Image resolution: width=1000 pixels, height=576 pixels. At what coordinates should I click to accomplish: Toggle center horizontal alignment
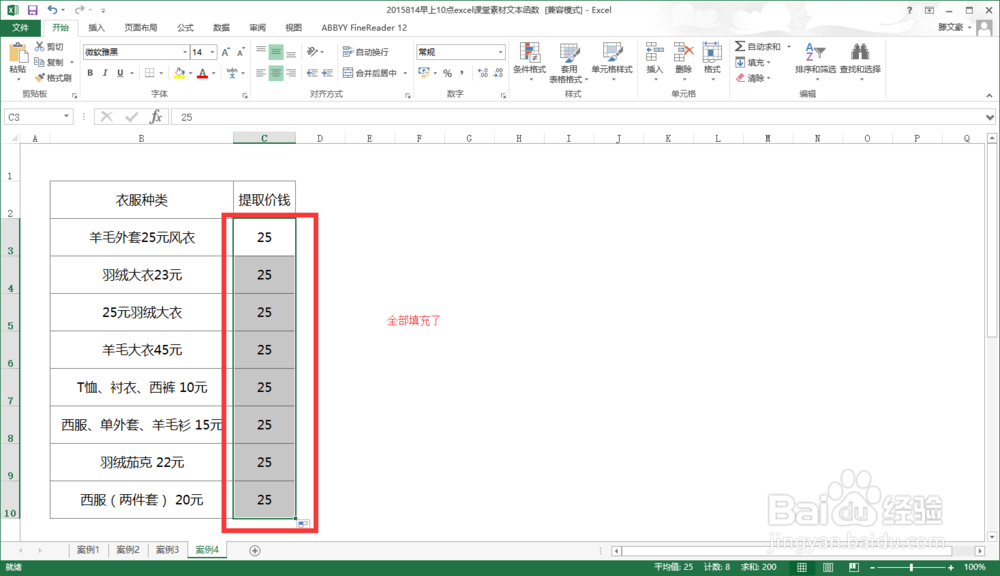pyautogui.click(x=276, y=73)
